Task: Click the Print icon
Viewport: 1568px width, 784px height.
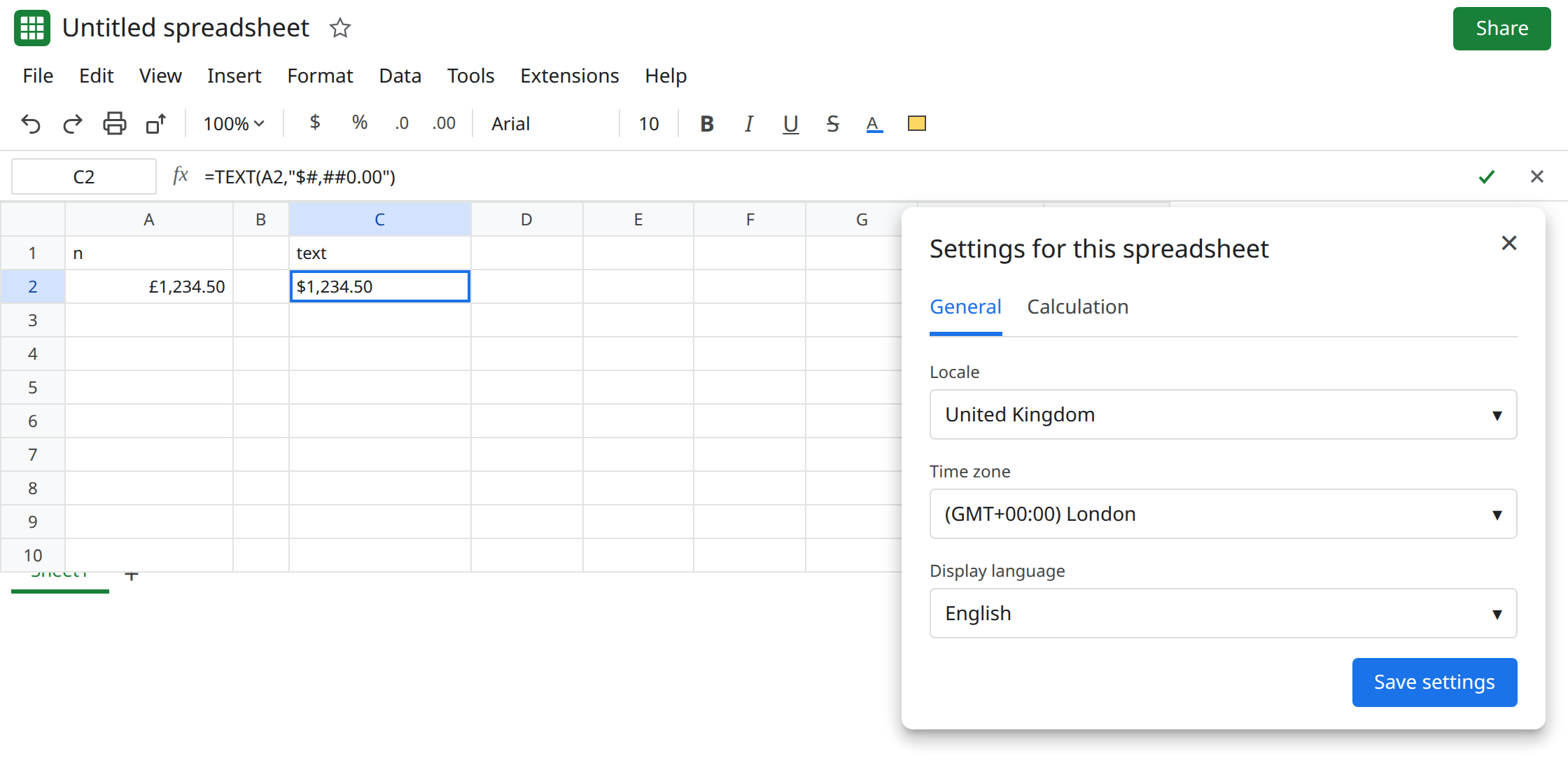Action: [115, 124]
